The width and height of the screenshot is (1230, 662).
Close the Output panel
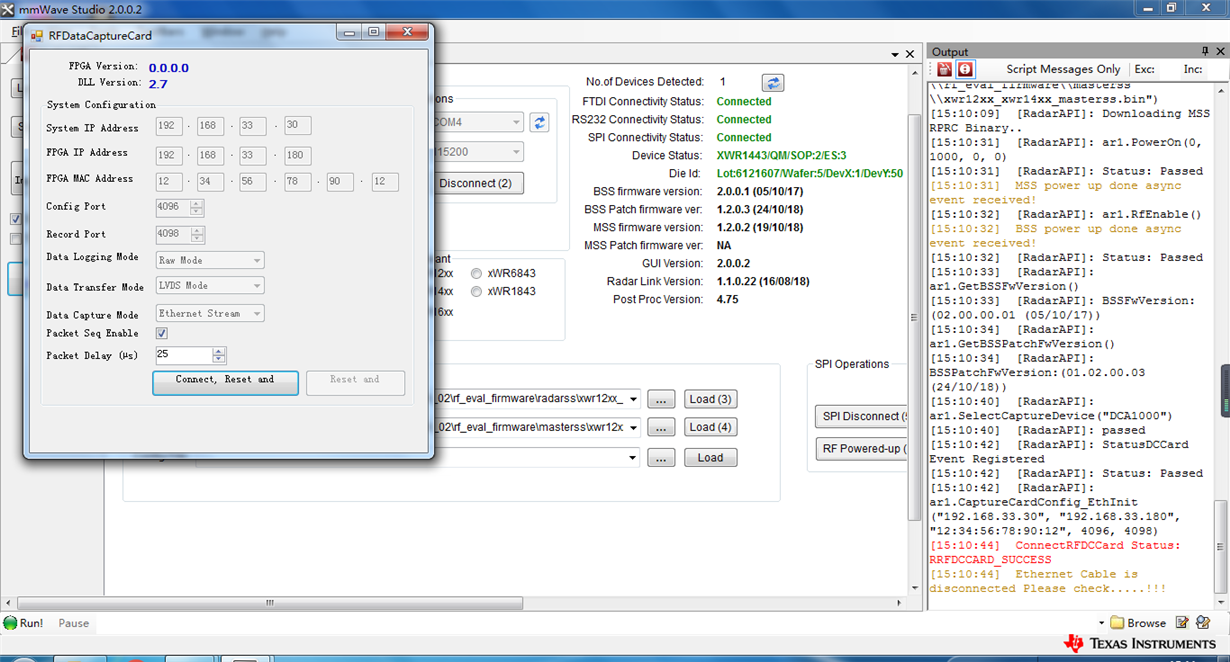pyautogui.click(x=1220, y=51)
